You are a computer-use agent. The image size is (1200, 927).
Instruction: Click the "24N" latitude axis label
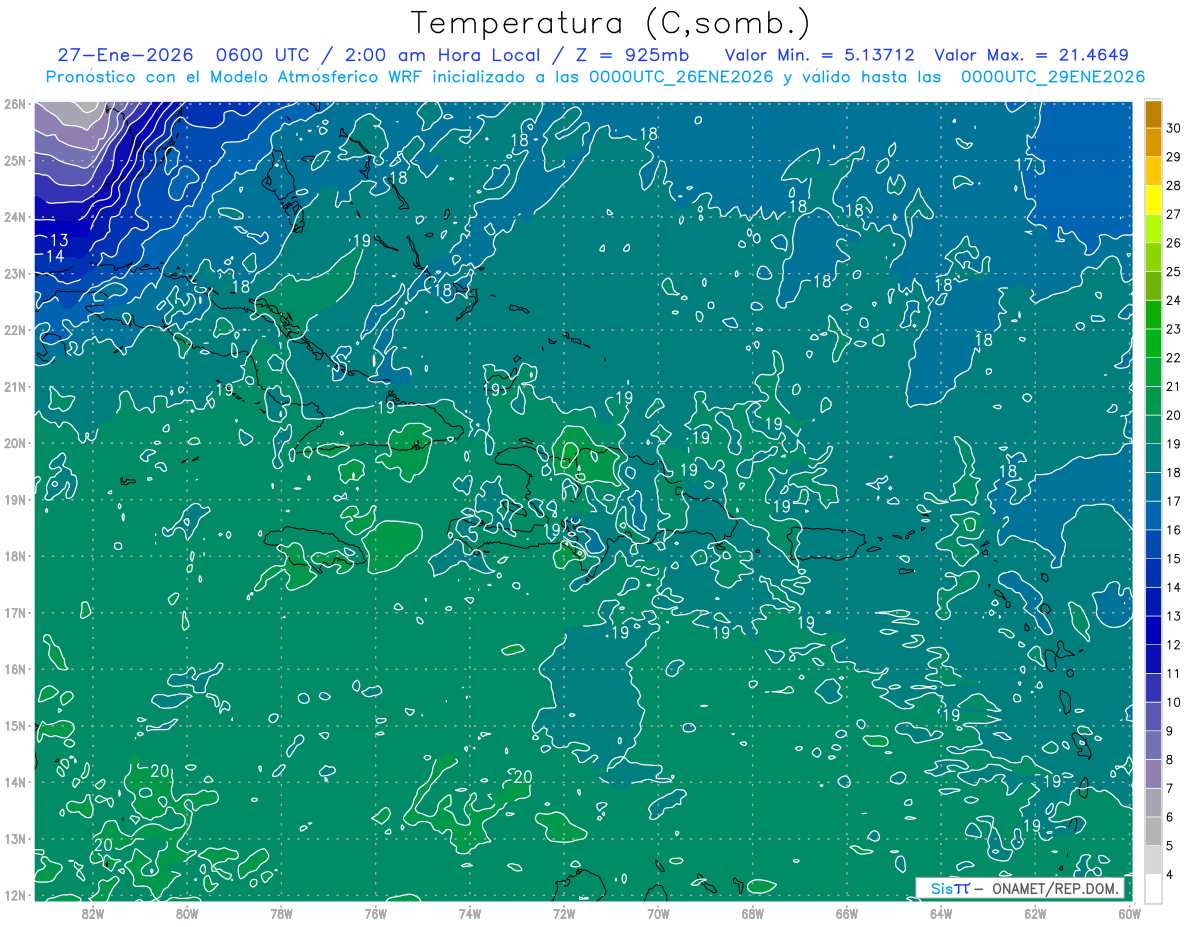pyautogui.click(x=15, y=217)
